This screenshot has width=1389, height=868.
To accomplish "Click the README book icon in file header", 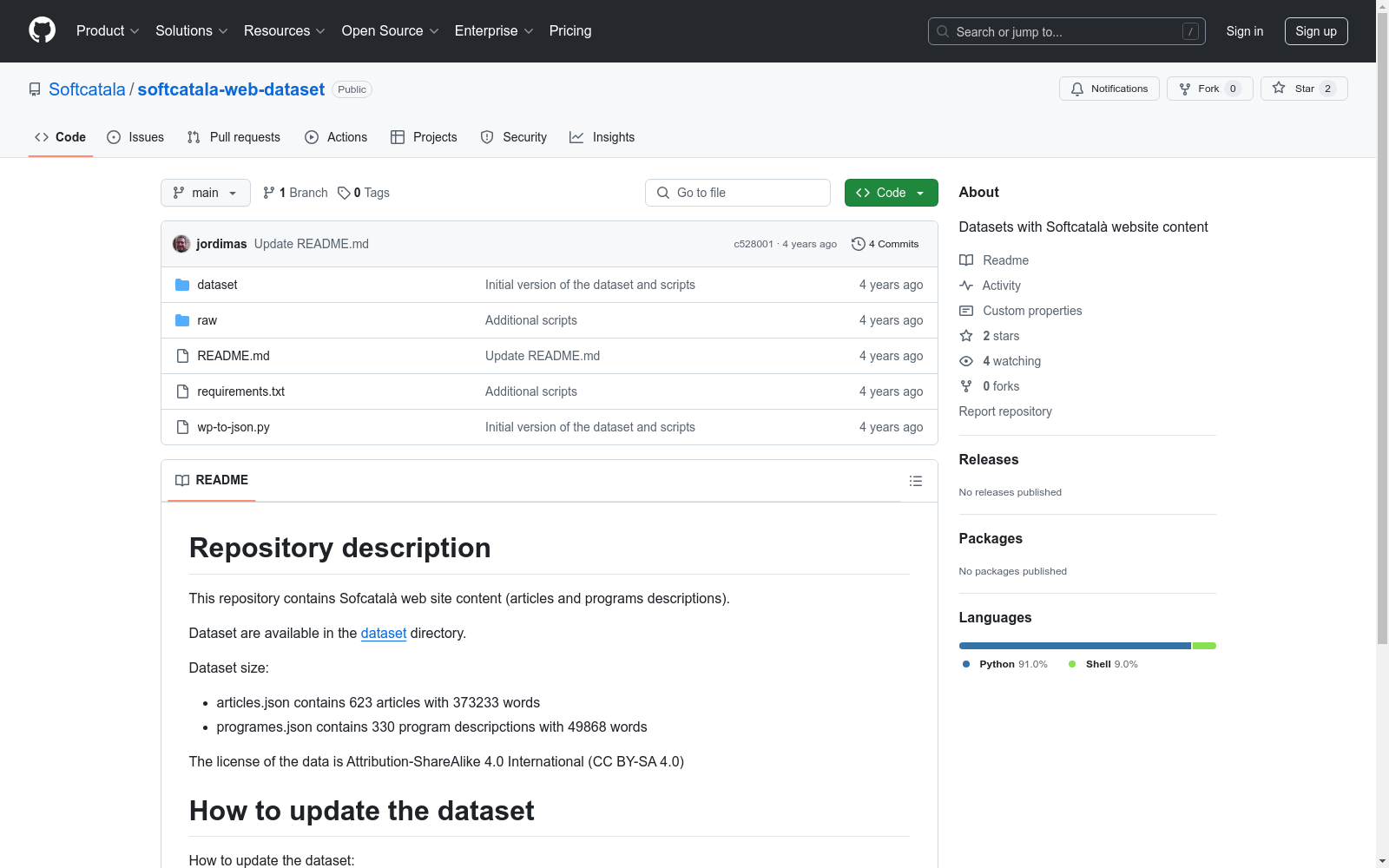I will coord(182,480).
